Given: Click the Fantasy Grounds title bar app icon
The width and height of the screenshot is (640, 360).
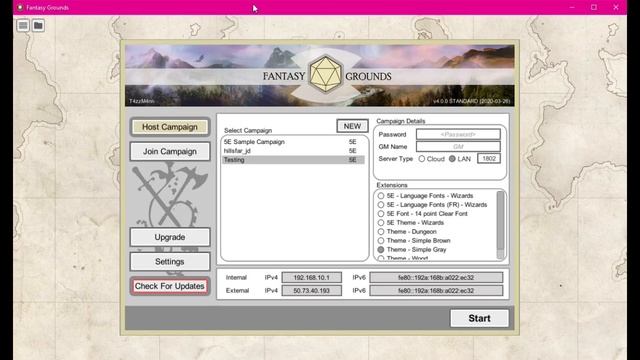Looking at the screenshot, I should pos(20,7).
